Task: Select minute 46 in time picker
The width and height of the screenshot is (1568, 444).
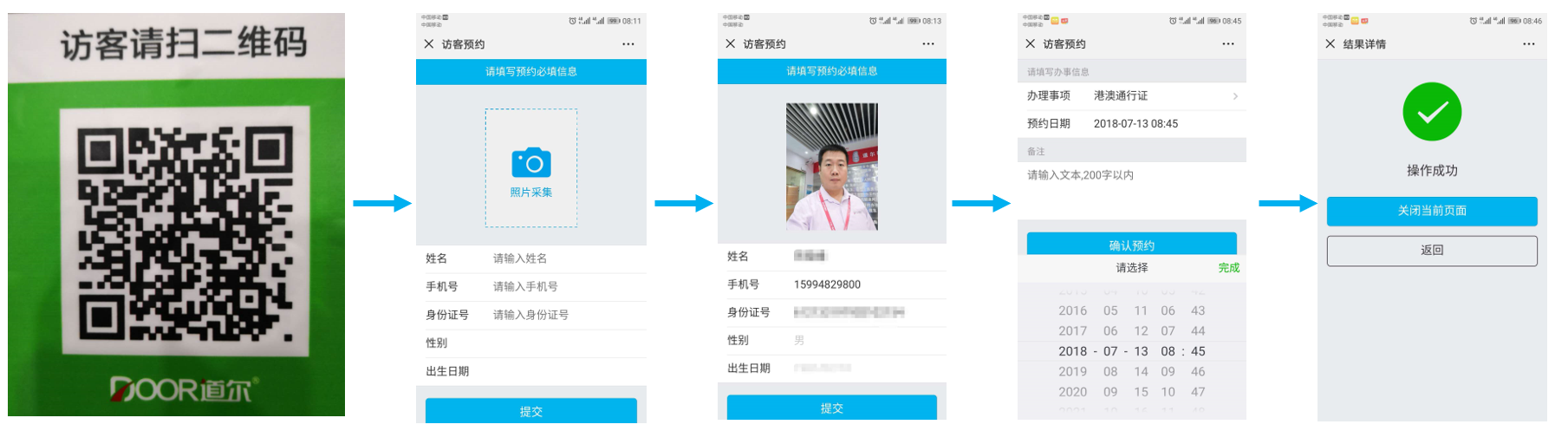Action: click(x=1198, y=372)
